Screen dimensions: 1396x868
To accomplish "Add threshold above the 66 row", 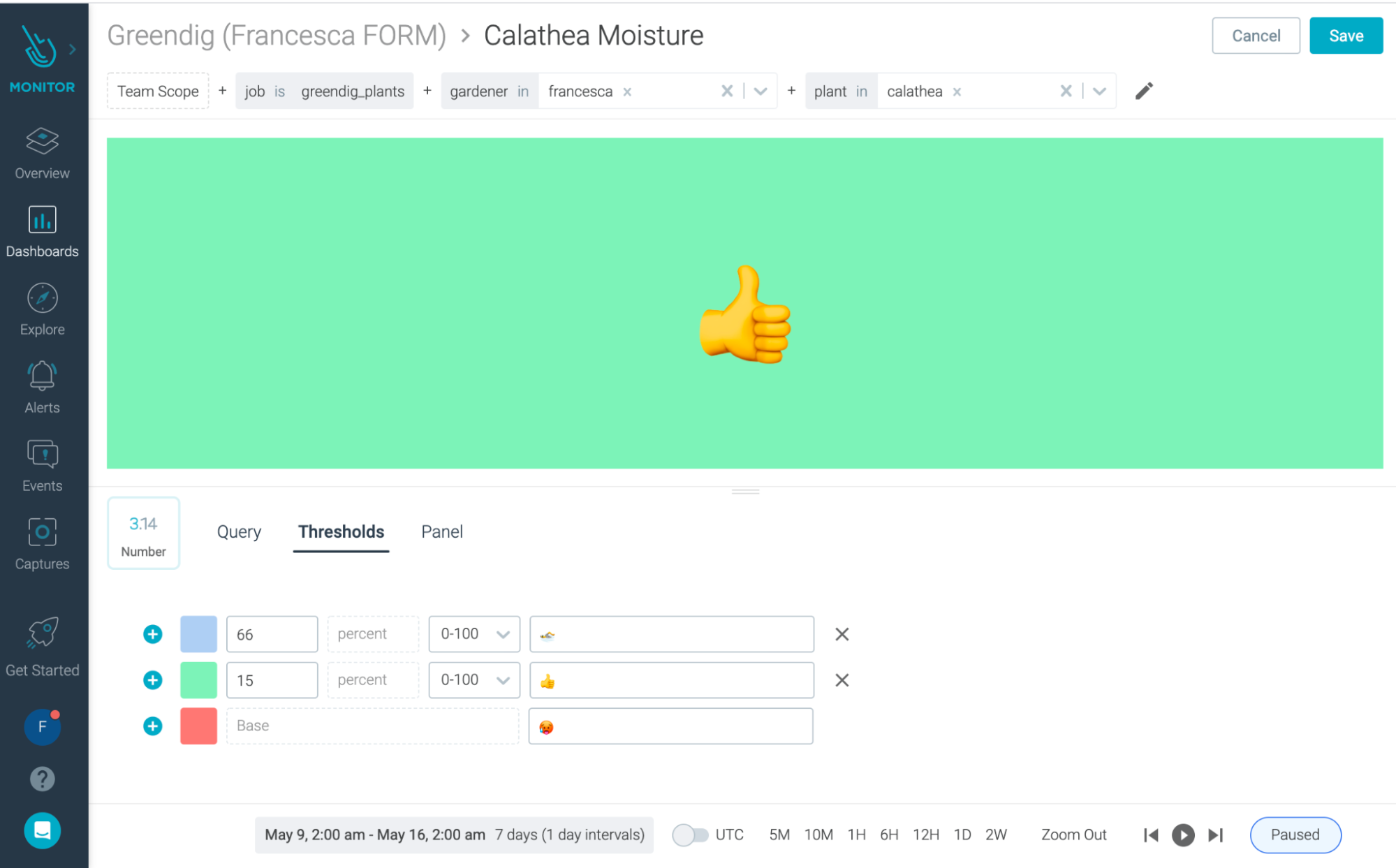I will [152, 634].
